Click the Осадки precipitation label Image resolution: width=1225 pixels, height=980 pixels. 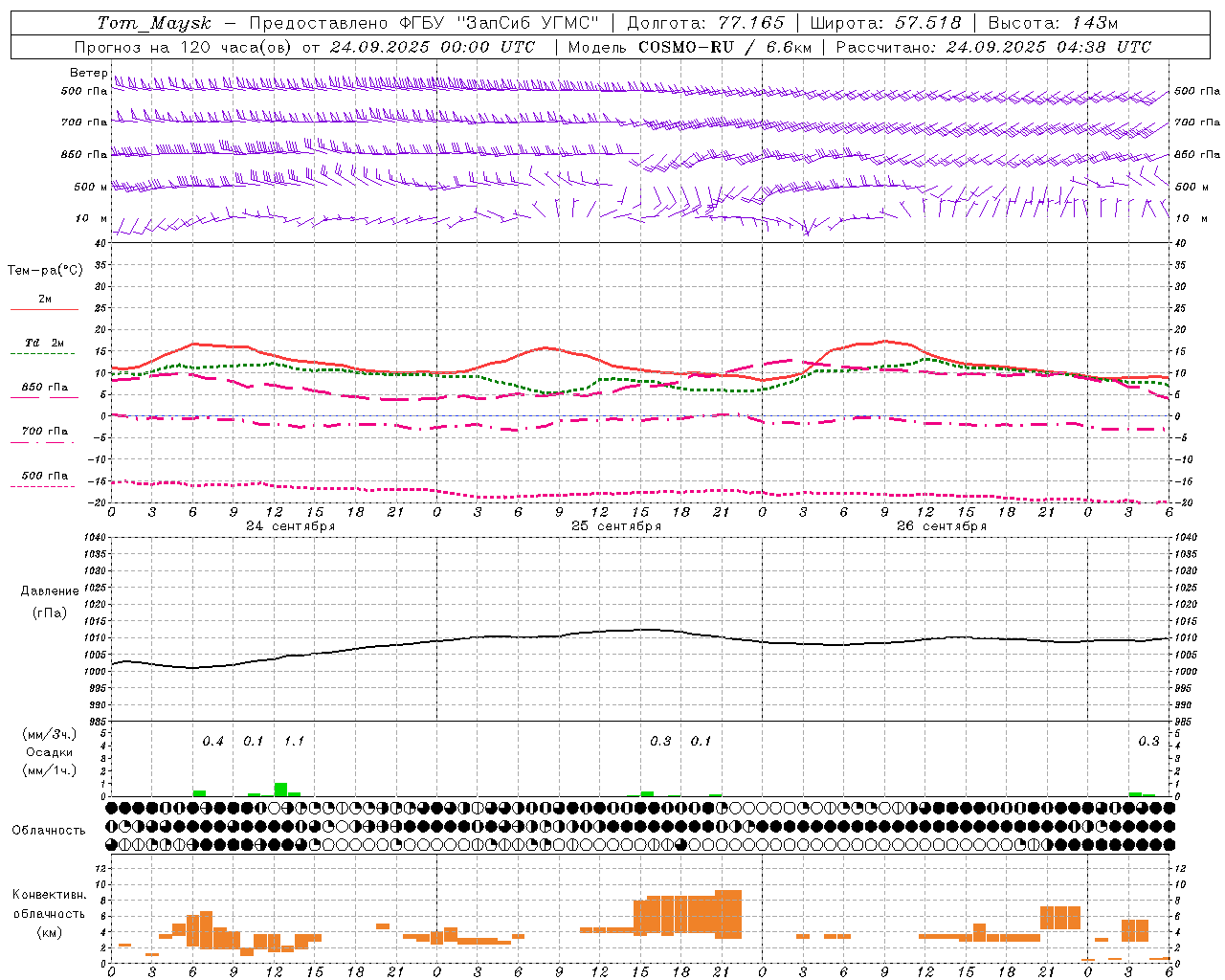(48, 752)
